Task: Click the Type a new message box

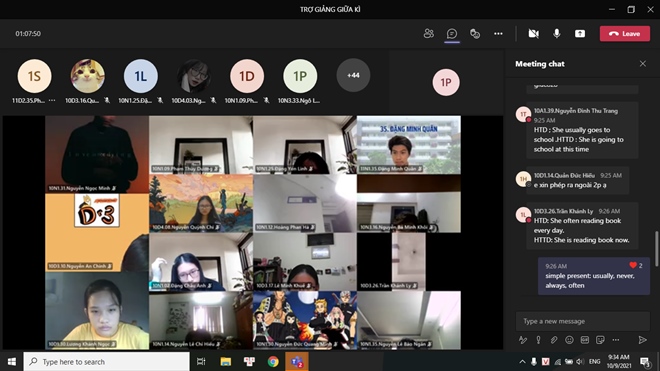Action: click(x=583, y=321)
